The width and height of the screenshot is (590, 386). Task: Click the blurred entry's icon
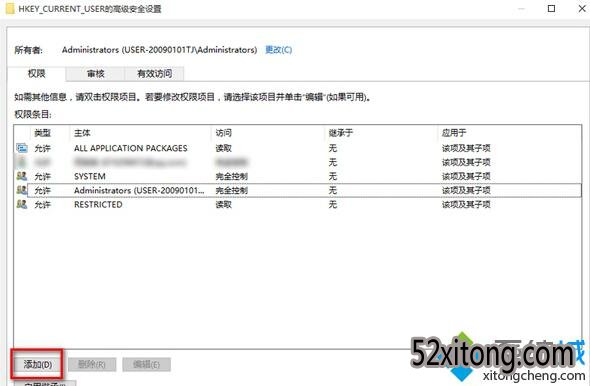22,162
